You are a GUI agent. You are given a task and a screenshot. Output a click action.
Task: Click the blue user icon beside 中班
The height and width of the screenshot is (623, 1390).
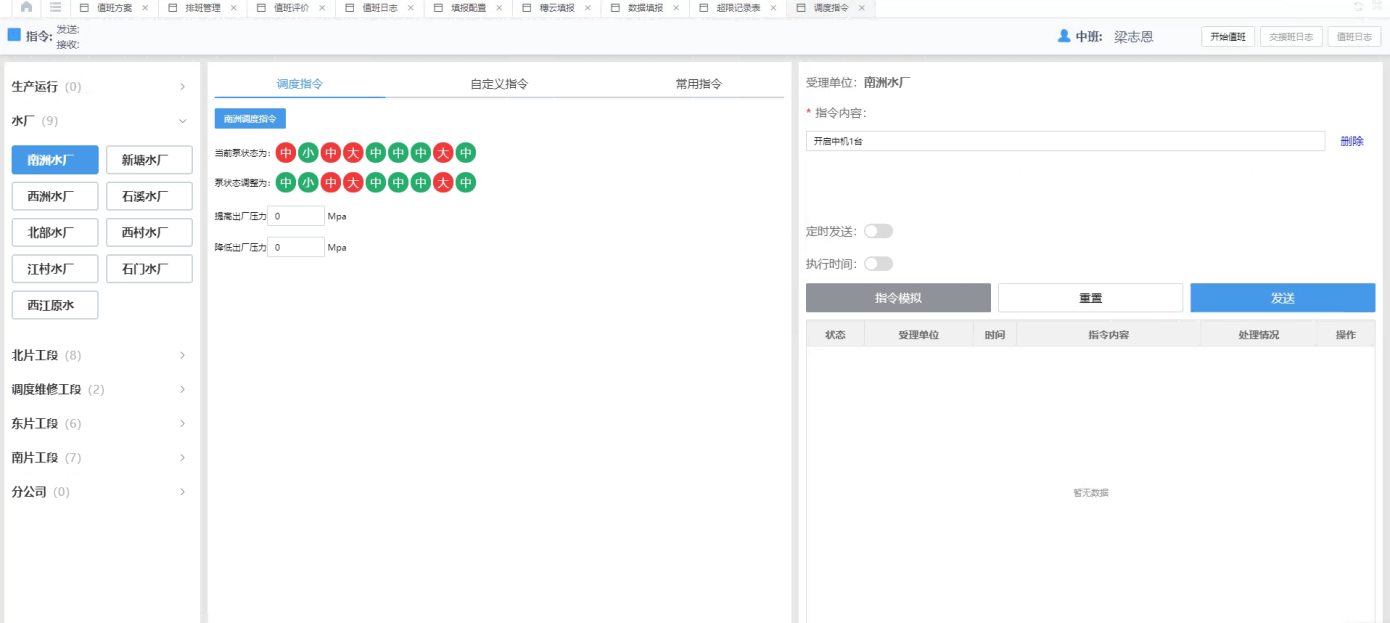point(1064,36)
